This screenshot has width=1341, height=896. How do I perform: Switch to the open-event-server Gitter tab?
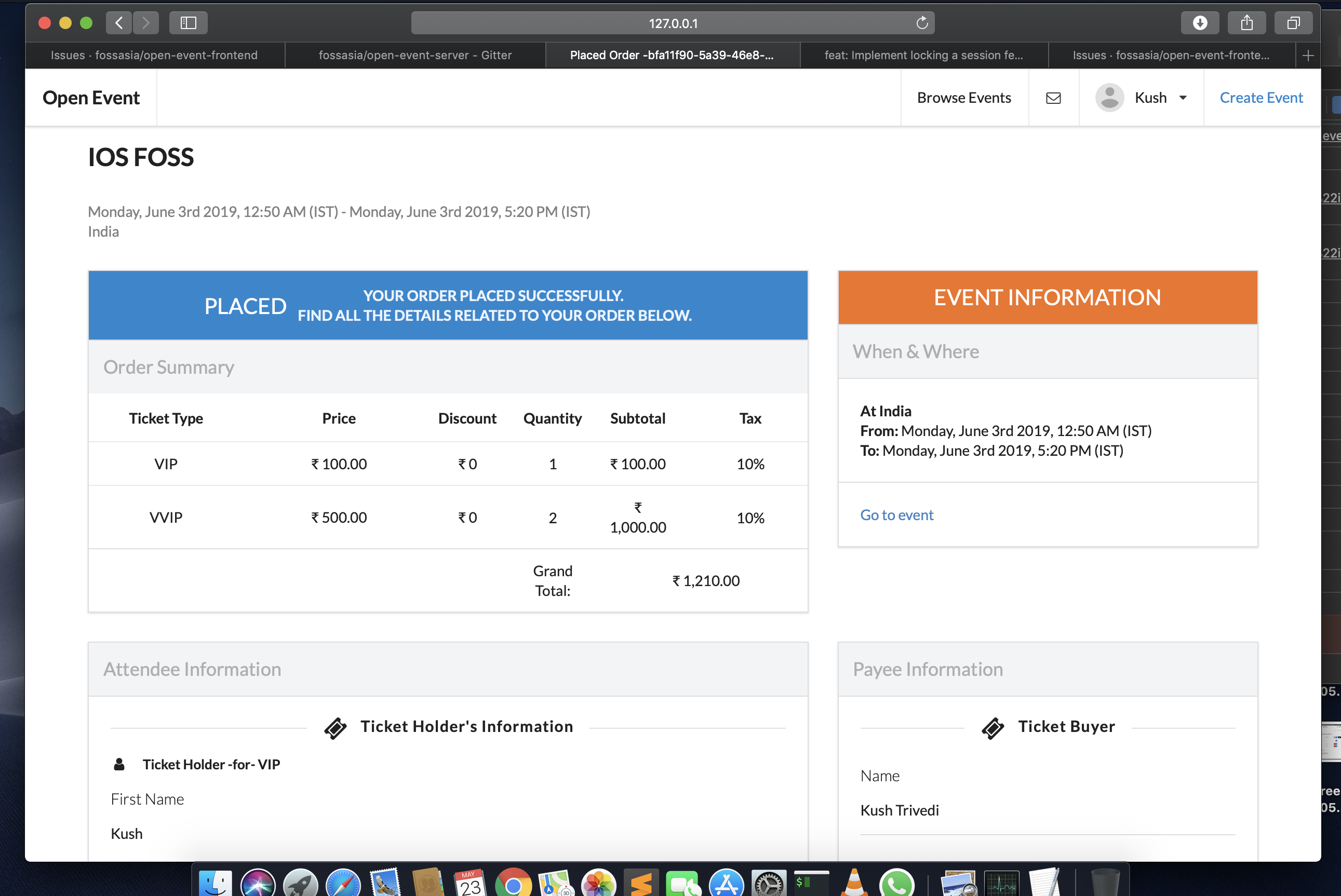414,56
